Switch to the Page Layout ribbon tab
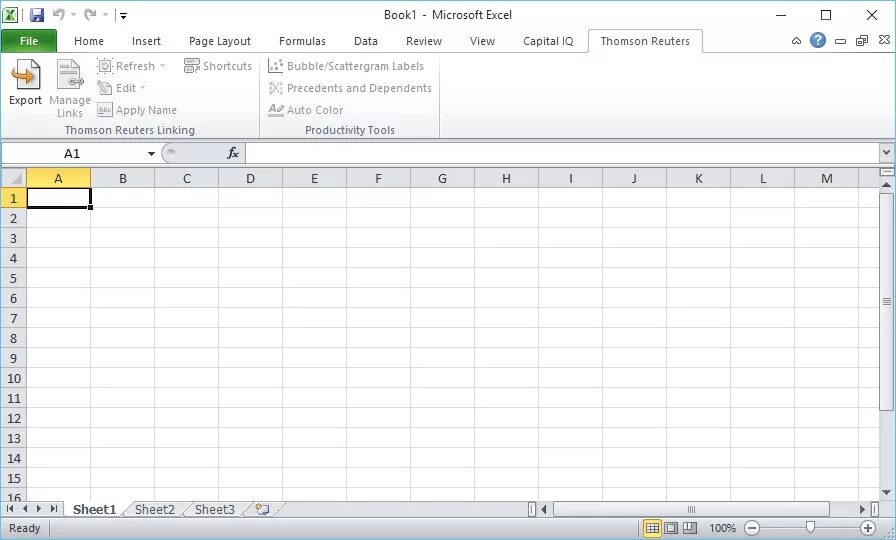This screenshot has height=540, width=896. click(x=220, y=41)
